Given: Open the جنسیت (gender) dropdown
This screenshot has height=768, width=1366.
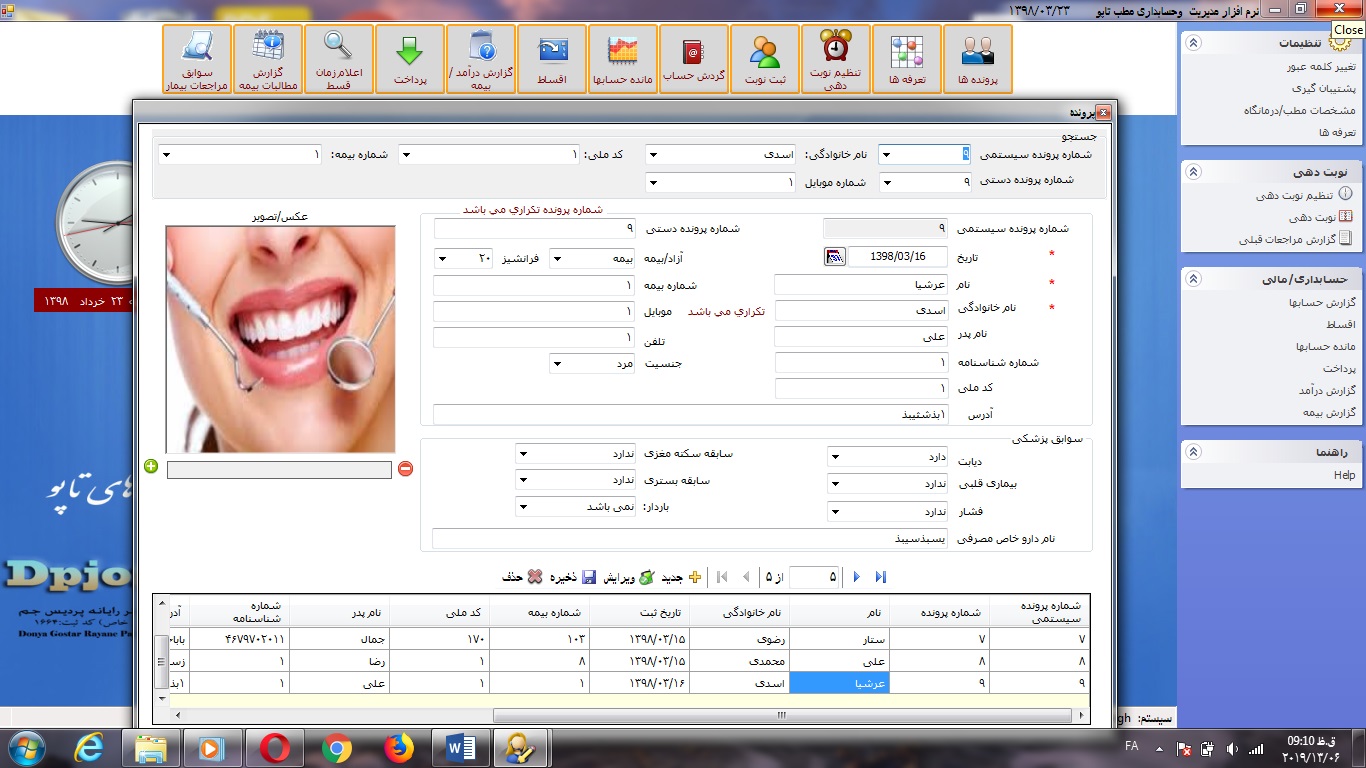Looking at the screenshot, I should tap(557, 364).
